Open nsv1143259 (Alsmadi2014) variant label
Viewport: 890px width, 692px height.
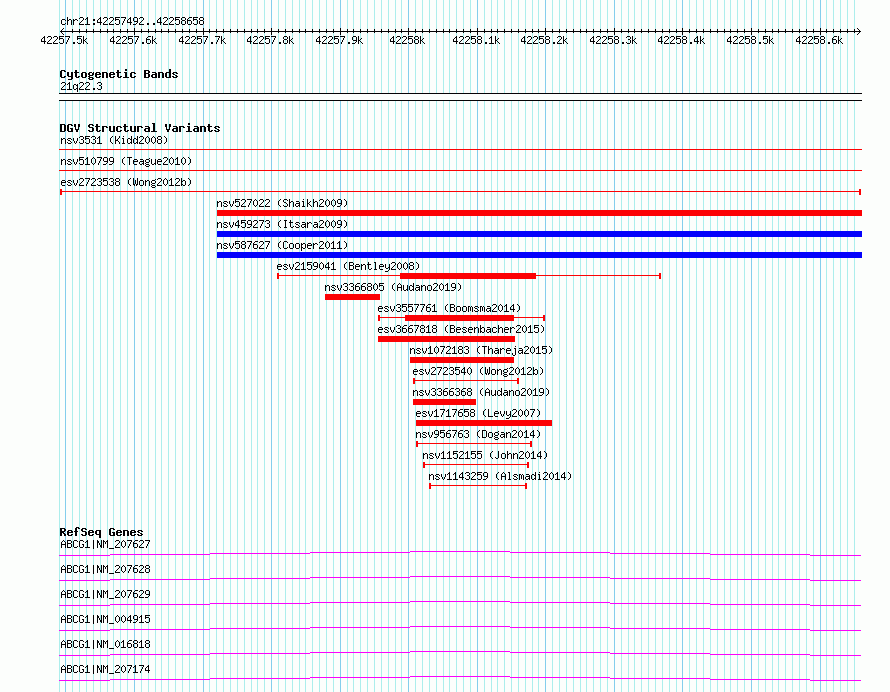click(500, 476)
